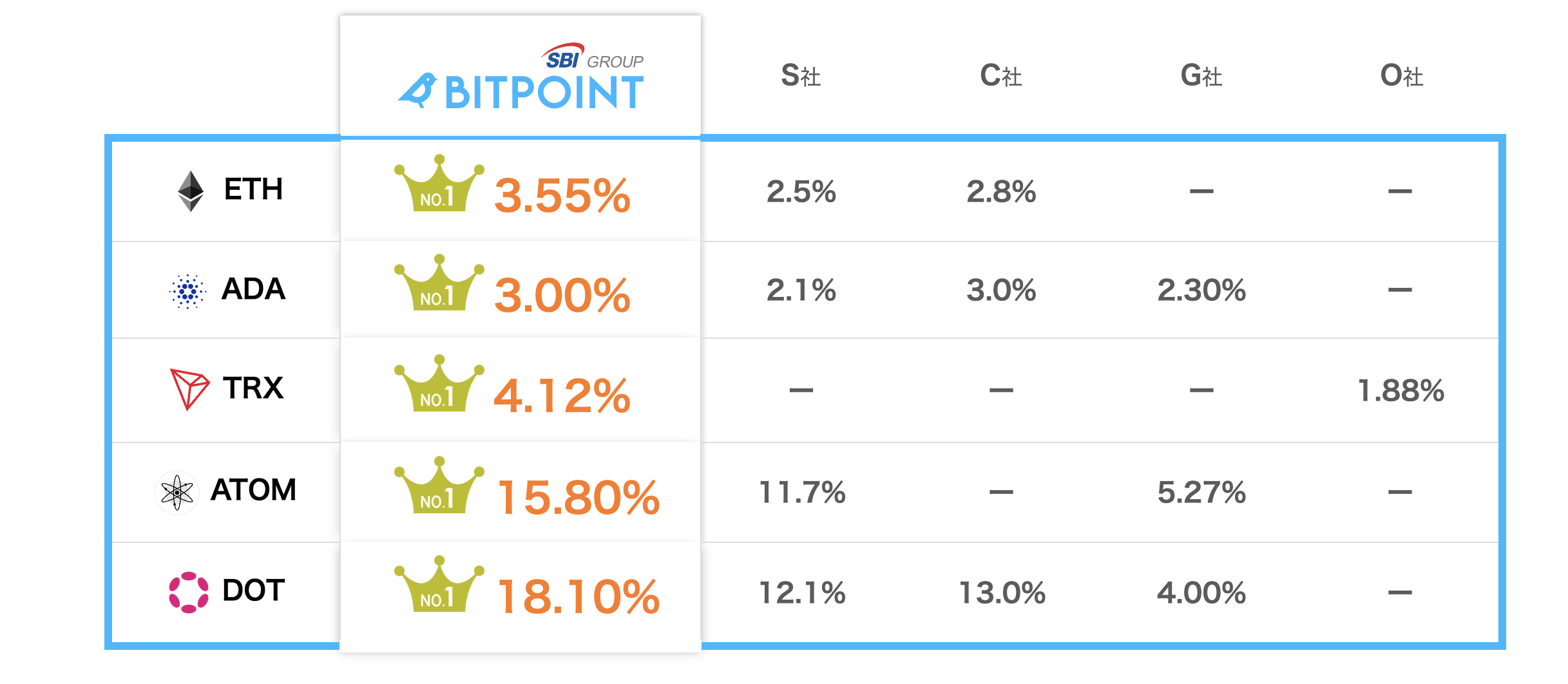1568x684 pixels.
Task: Click the No.1 crown beside 3.55%
Action: [439, 184]
